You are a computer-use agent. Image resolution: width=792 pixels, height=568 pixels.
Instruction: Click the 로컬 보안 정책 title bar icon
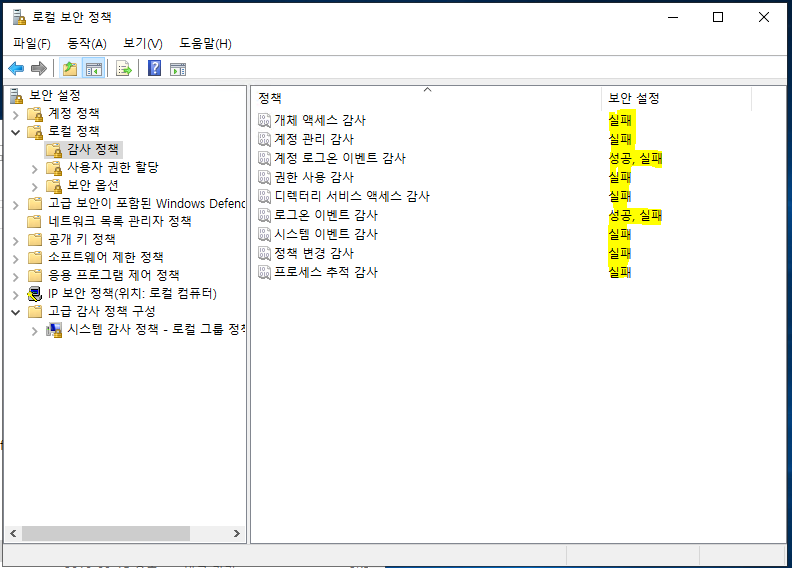[19, 17]
